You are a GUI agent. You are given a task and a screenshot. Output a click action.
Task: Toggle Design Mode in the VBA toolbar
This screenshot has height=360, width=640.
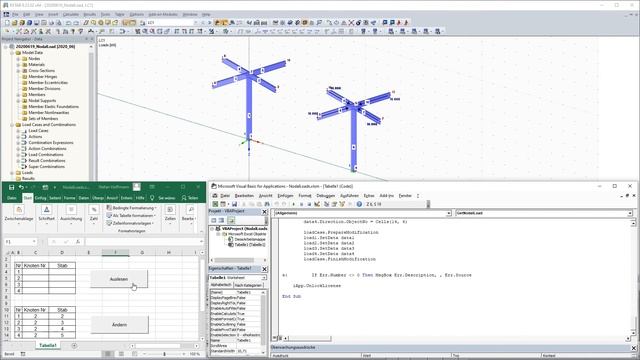pos(317,204)
